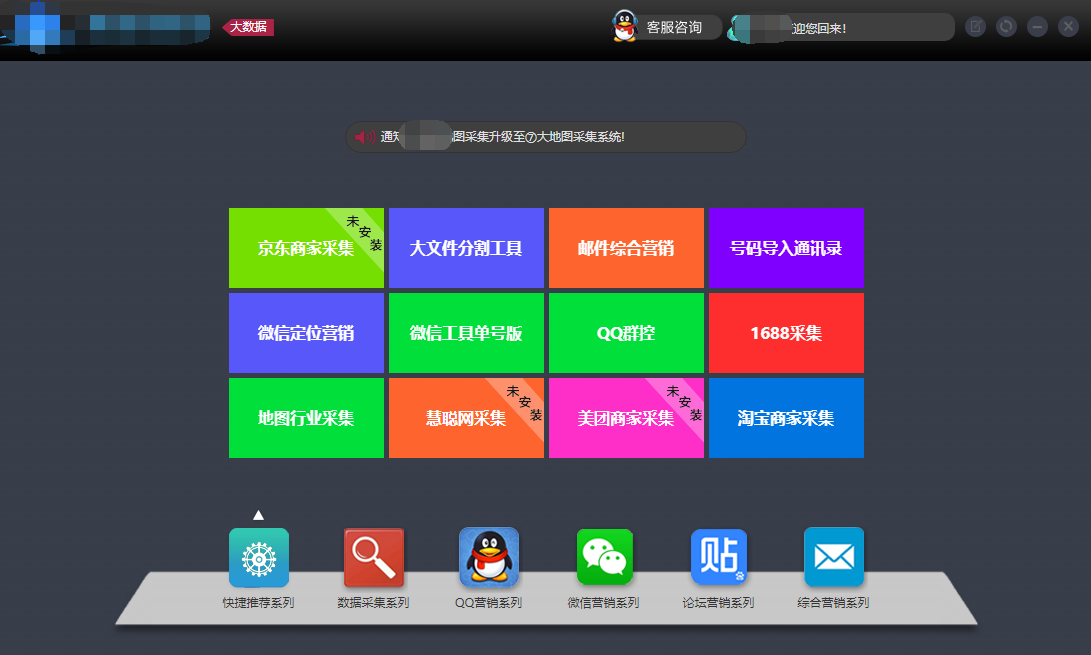Launch the 微信定位营销 tile
Viewport: 1091px width, 655px height.
306,333
